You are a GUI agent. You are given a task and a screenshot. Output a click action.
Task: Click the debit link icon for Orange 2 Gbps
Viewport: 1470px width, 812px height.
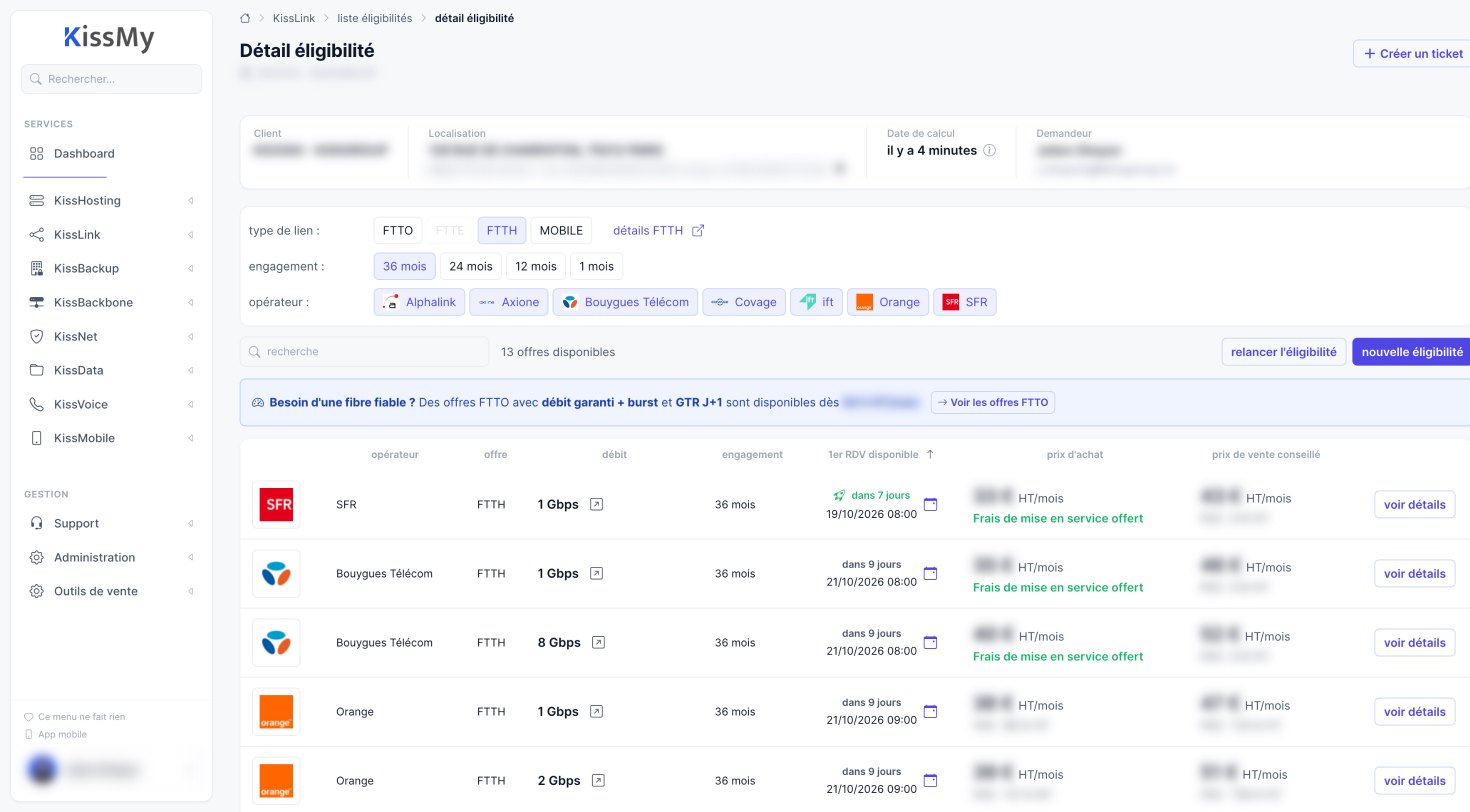click(x=597, y=781)
